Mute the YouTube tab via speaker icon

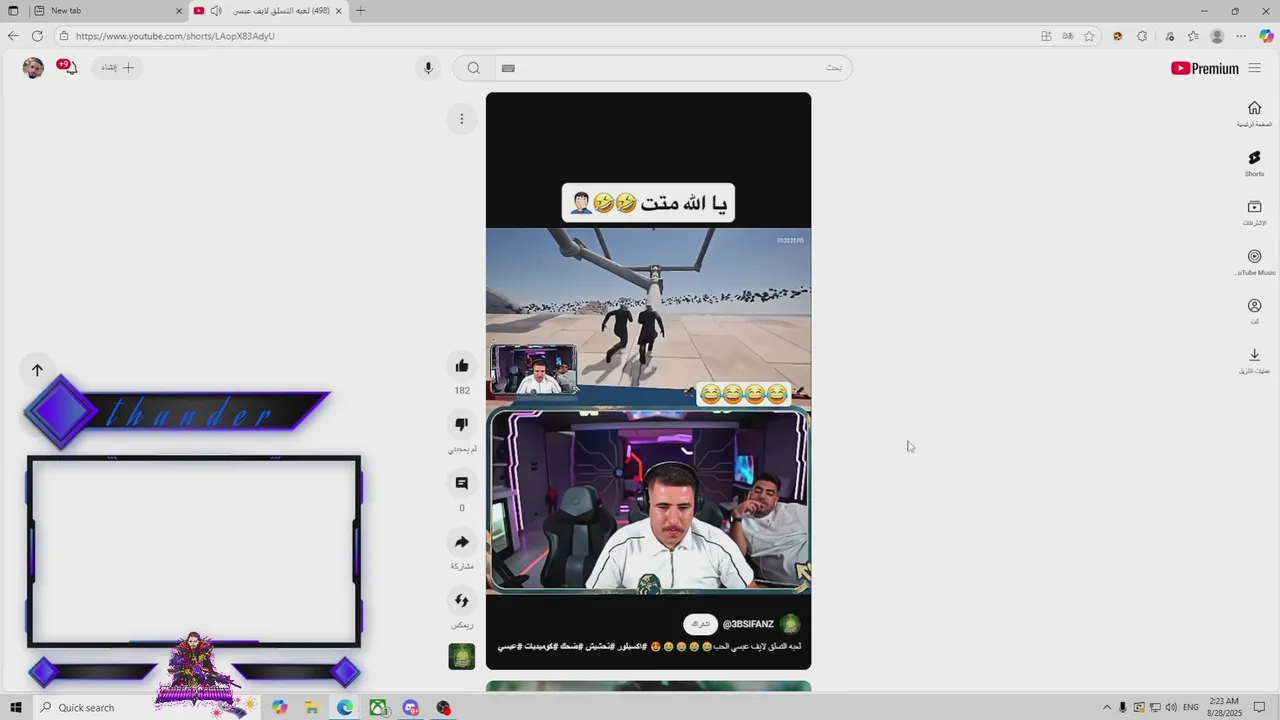(215, 11)
